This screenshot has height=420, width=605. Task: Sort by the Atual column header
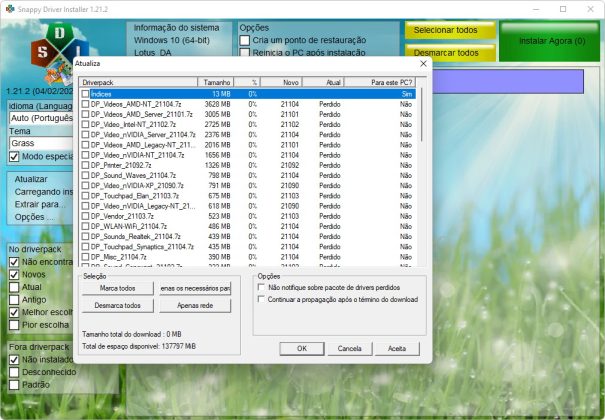(x=323, y=82)
